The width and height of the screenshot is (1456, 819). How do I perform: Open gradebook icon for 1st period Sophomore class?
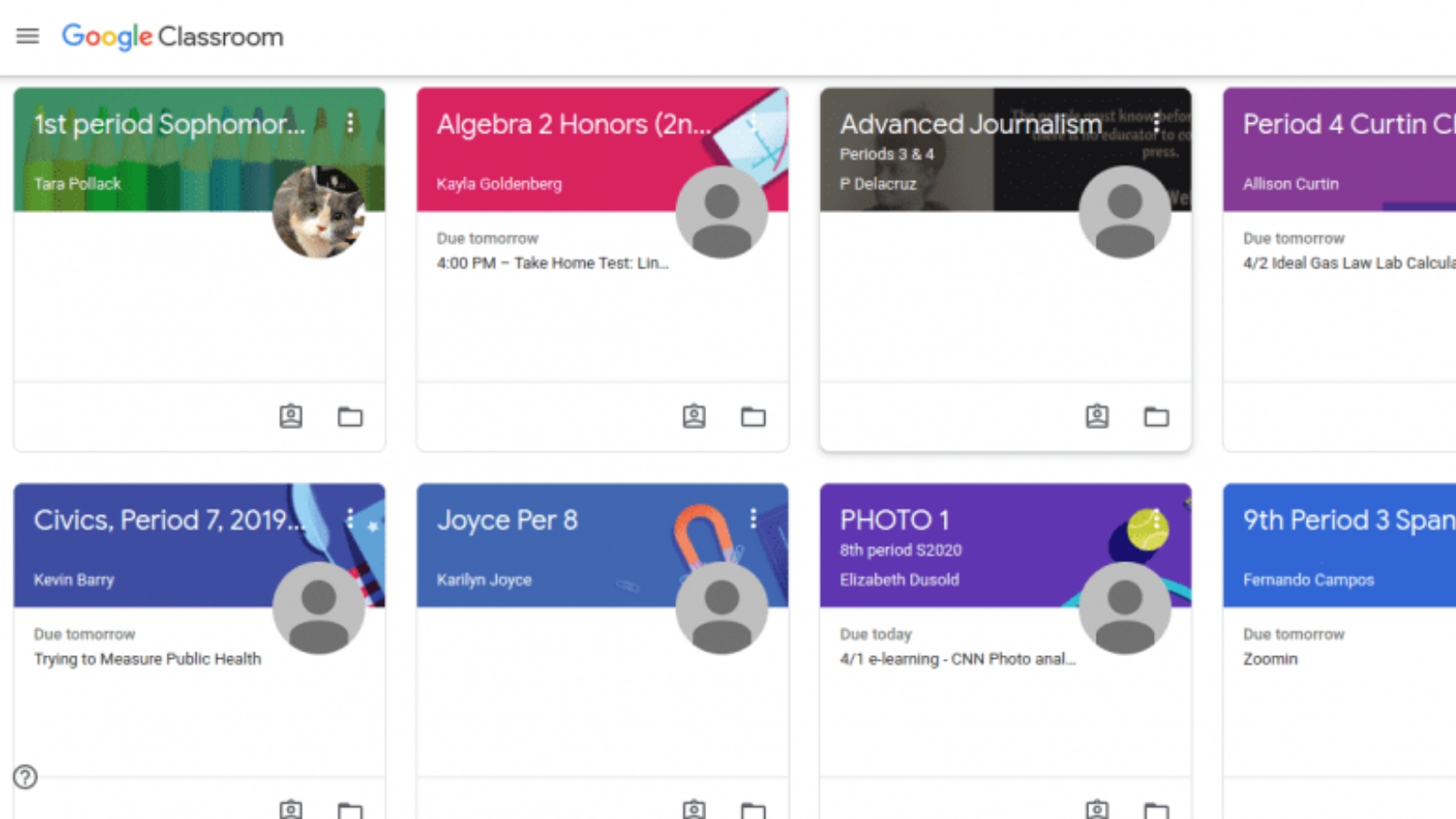(x=290, y=417)
